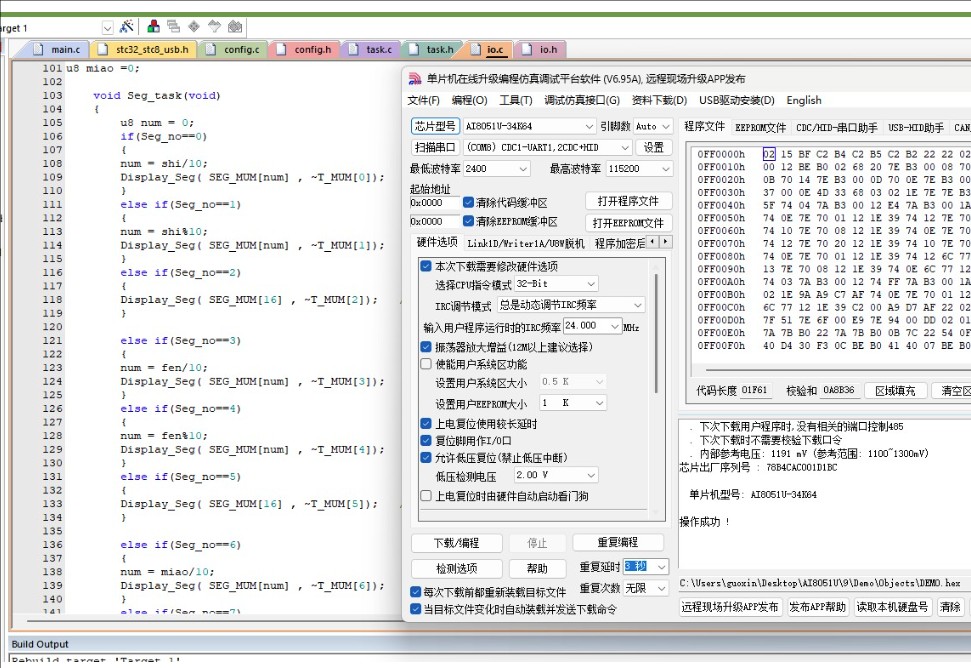Click the 扫描串口 button
This screenshot has height=668, width=971.
point(435,147)
